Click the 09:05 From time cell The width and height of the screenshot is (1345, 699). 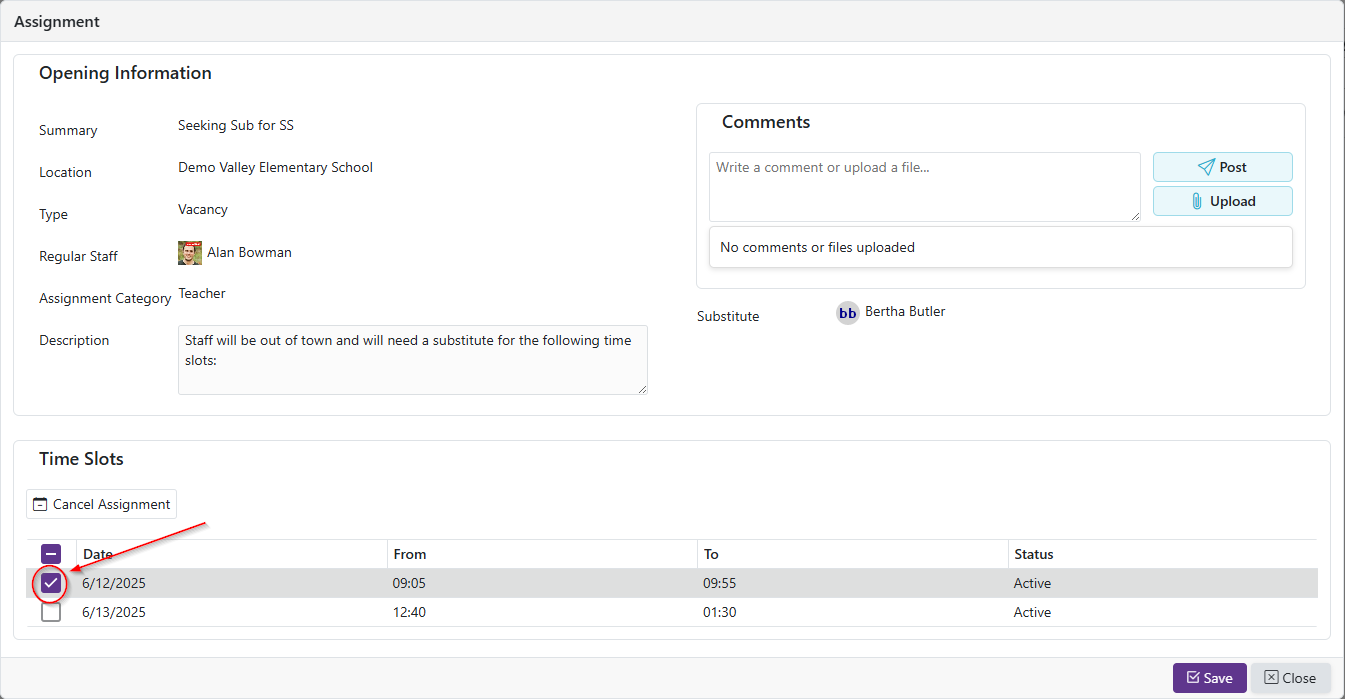(x=409, y=583)
